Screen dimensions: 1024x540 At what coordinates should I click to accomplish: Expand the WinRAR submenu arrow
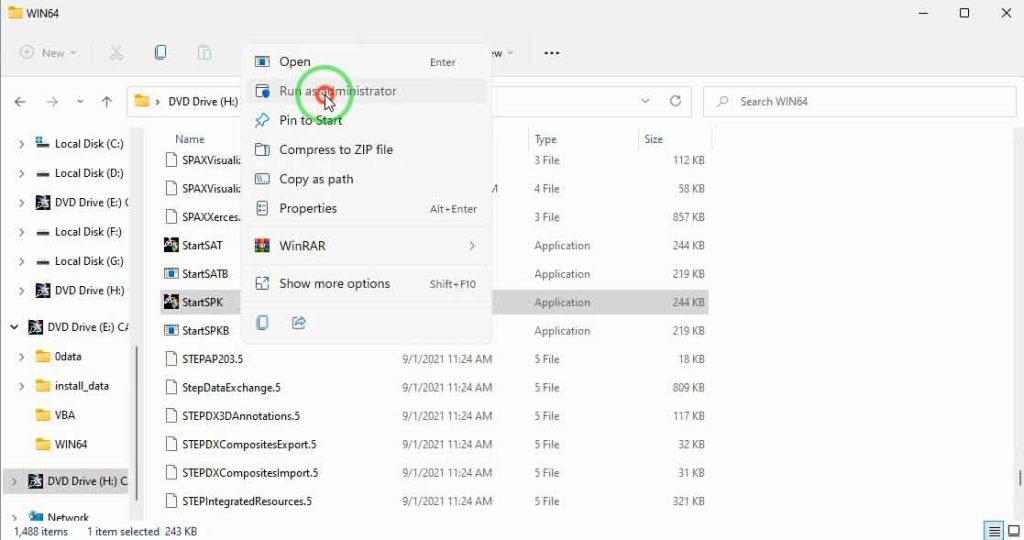[472, 246]
